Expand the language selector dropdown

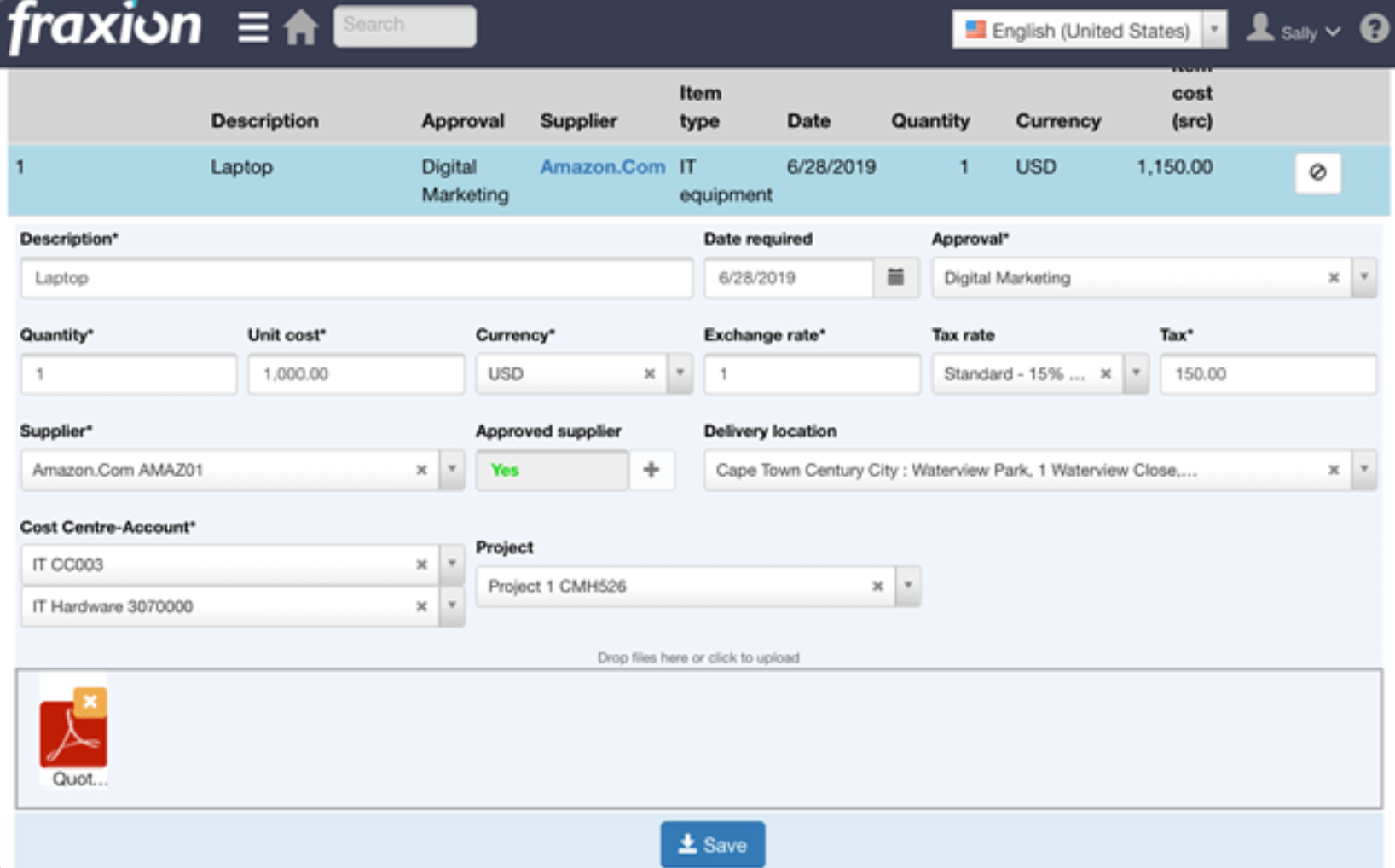1214,30
